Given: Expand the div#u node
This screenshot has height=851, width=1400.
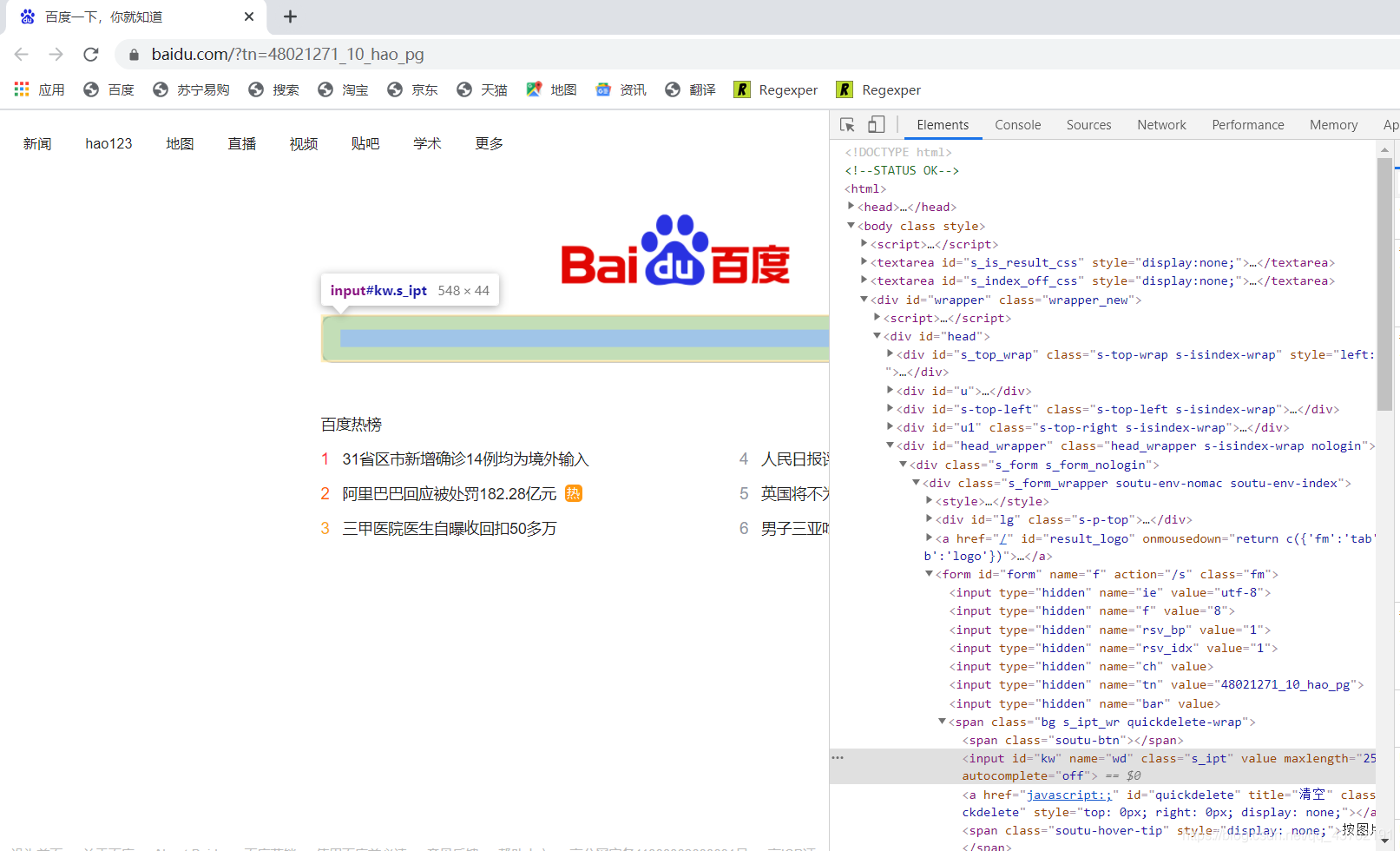Looking at the screenshot, I should click(x=891, y=391).
